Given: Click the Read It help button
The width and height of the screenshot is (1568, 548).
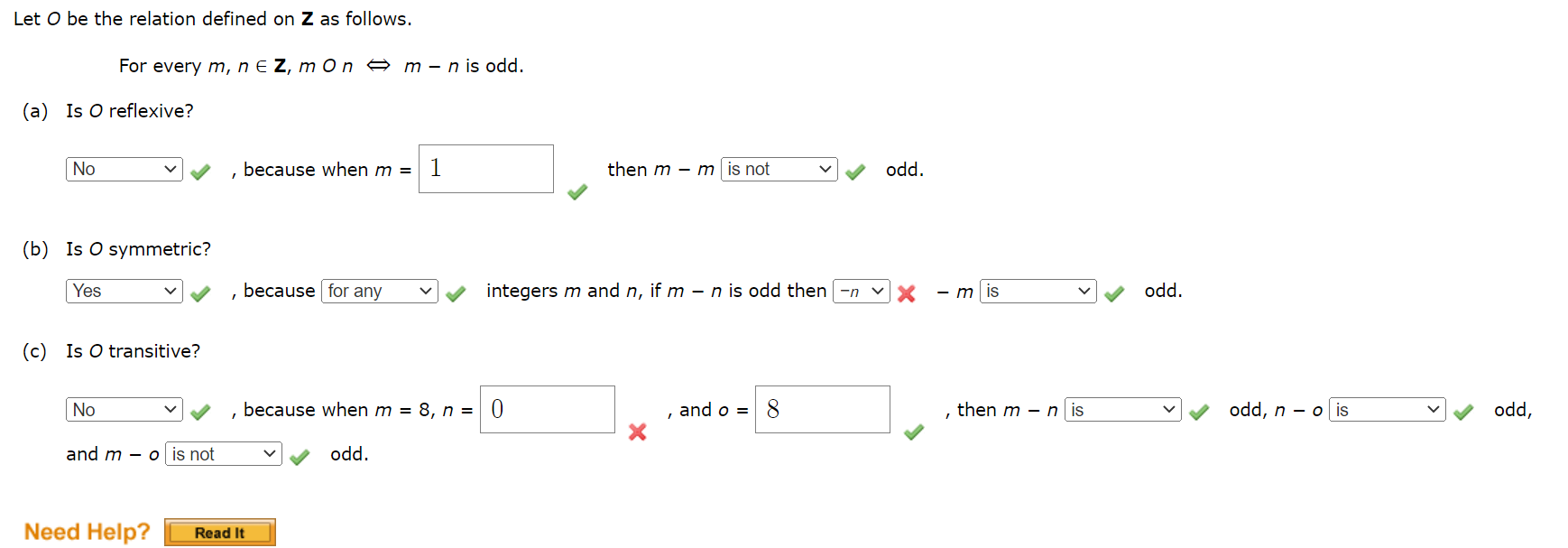Looking at the screenshot, I should click(218, 532).
